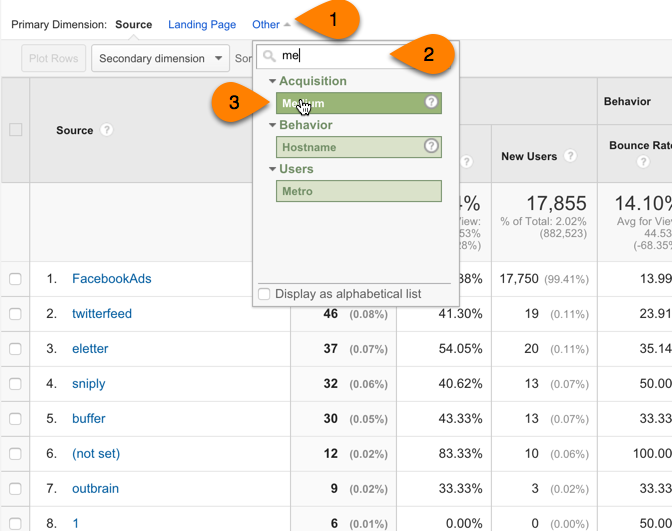Check the select-all checkbox in table header
Viewport: 672px width, 531px height.
click(x=15, y=130)
